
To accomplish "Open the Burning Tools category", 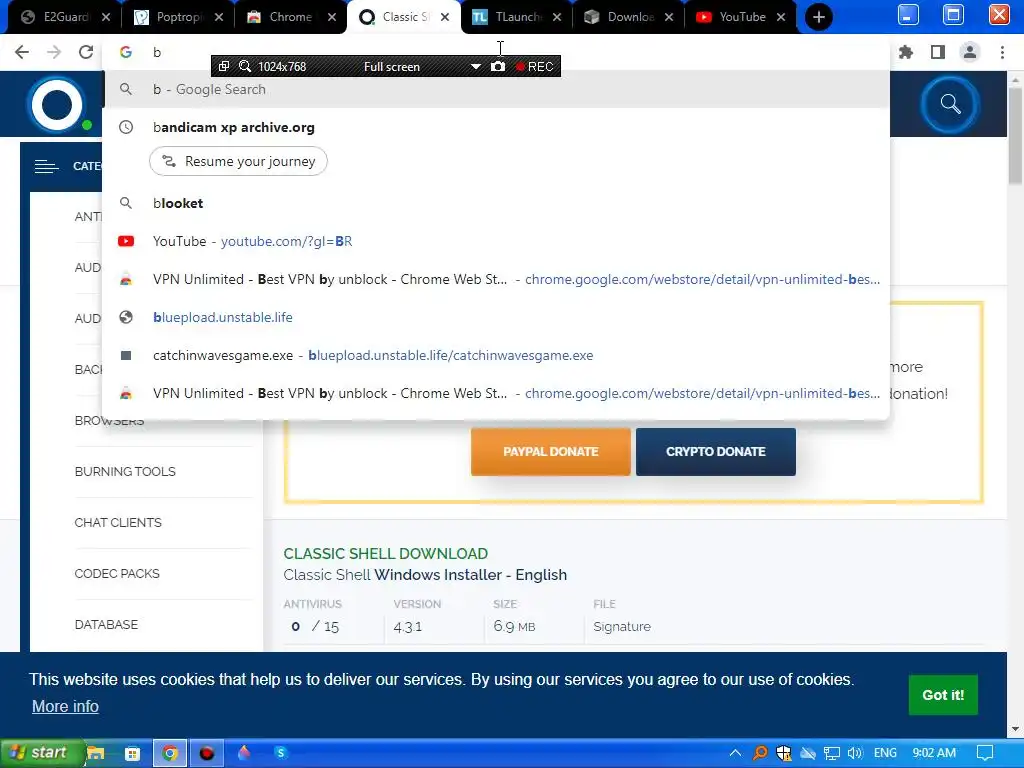I will [125, 472].
